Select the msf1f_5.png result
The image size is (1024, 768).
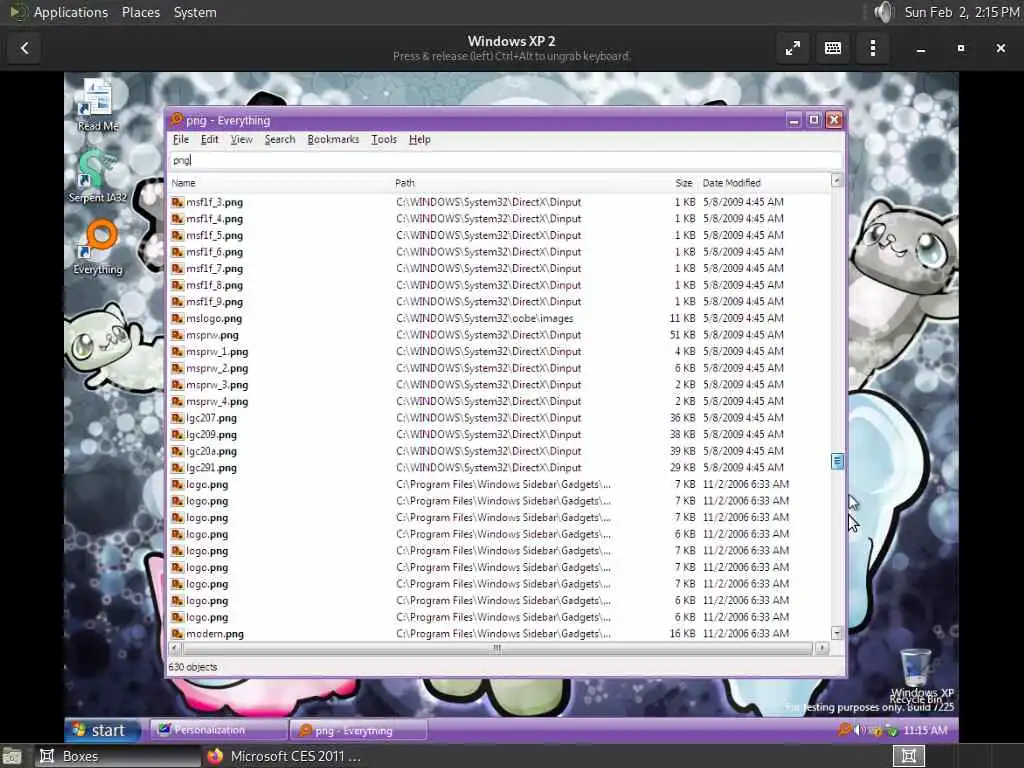point(214,235)
